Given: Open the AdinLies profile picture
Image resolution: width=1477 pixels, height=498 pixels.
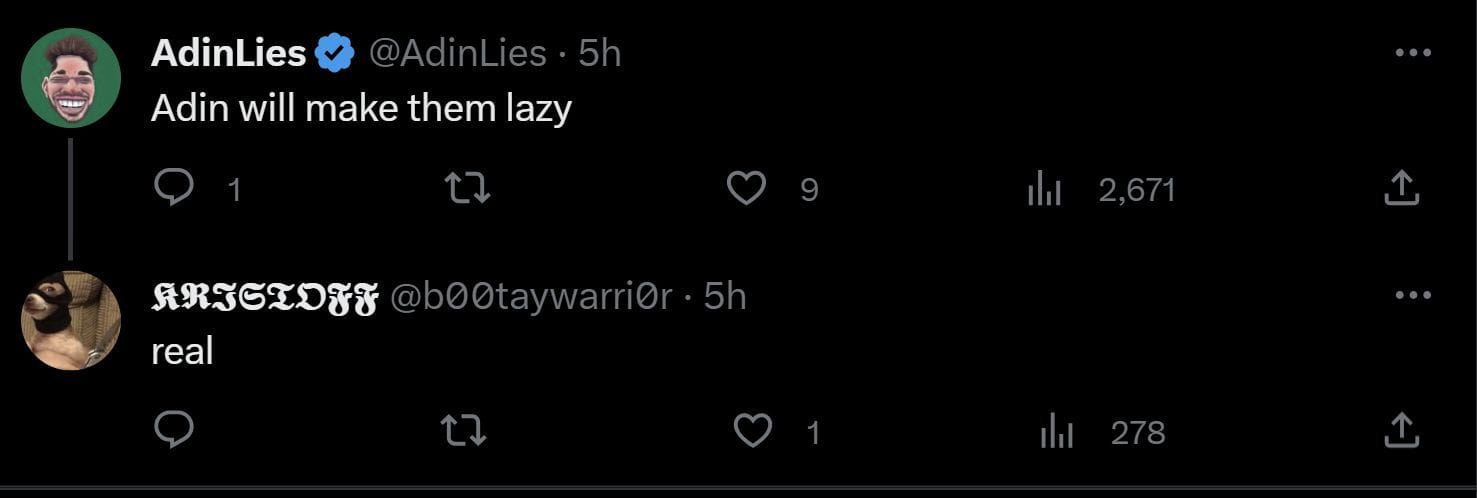Looking at the screenshot, I should coord(70,78).
